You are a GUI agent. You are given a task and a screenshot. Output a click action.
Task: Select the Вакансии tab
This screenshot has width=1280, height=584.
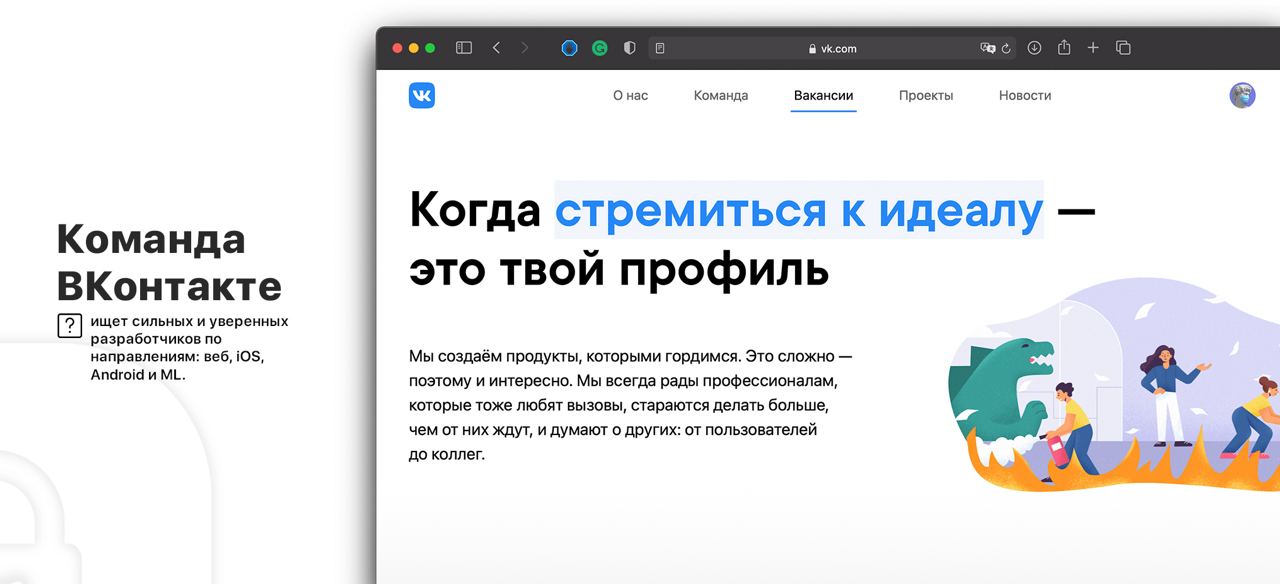(823, 96)
